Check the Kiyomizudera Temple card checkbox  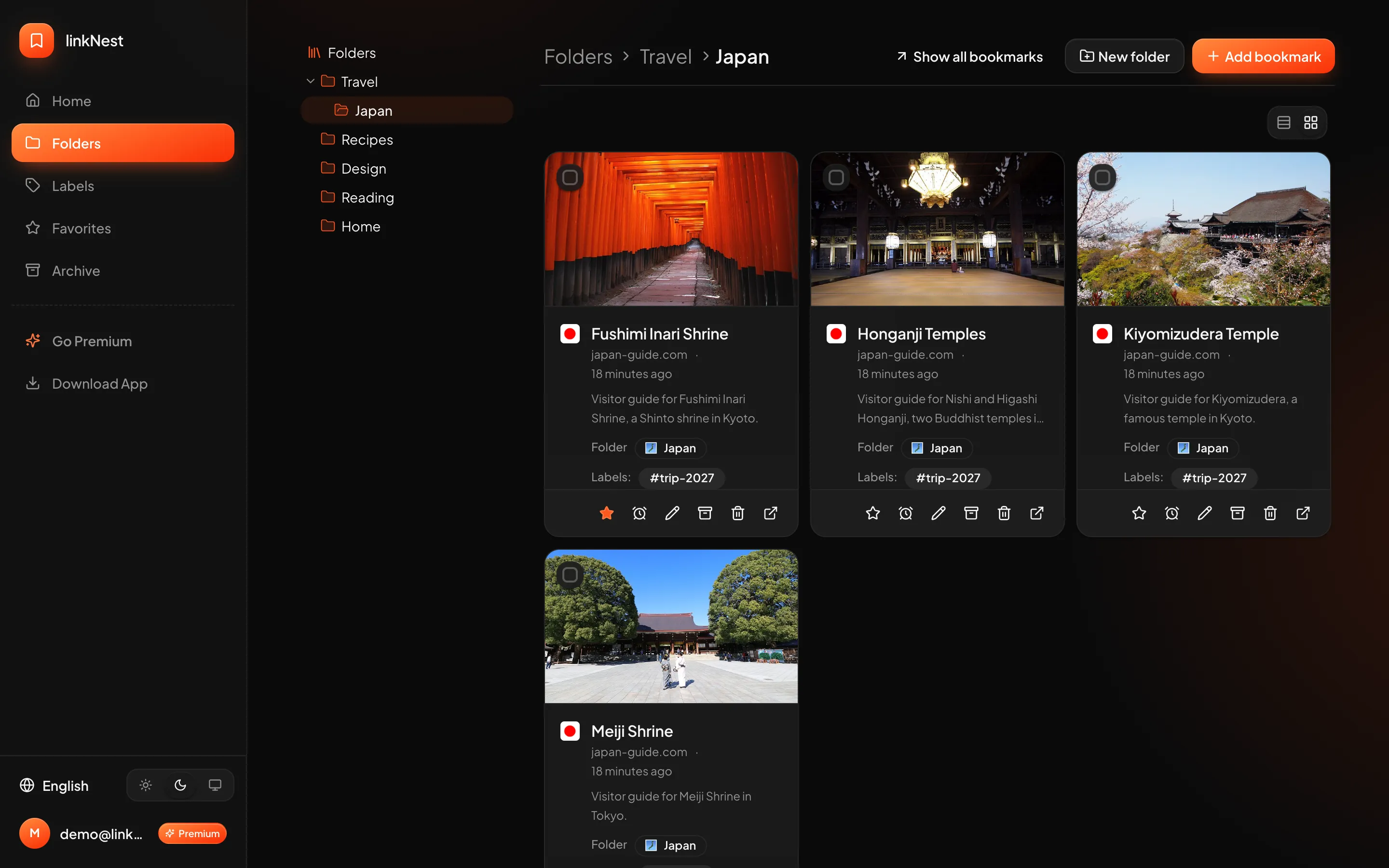1102,177
